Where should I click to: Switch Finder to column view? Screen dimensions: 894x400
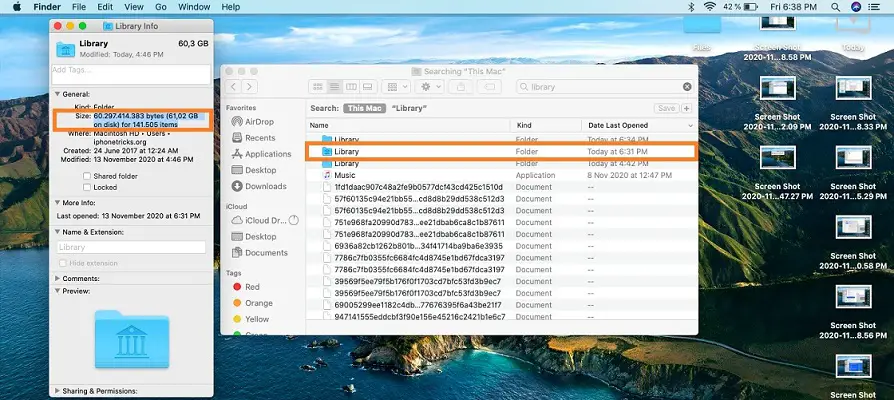pos(353,87)
